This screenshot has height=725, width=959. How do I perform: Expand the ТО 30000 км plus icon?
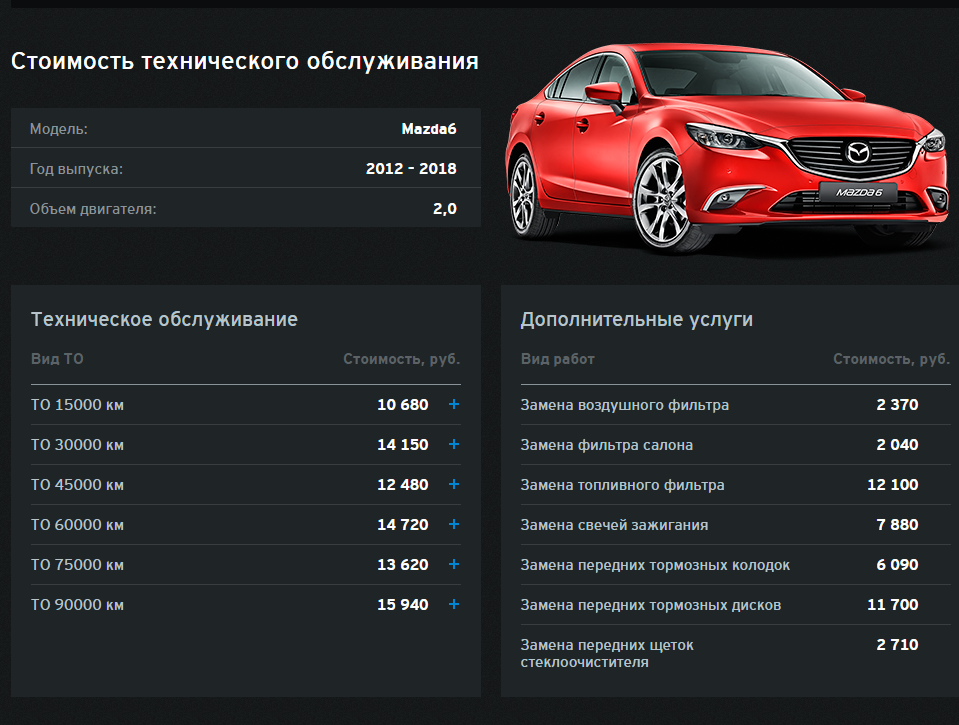click(x=454, y=444)
